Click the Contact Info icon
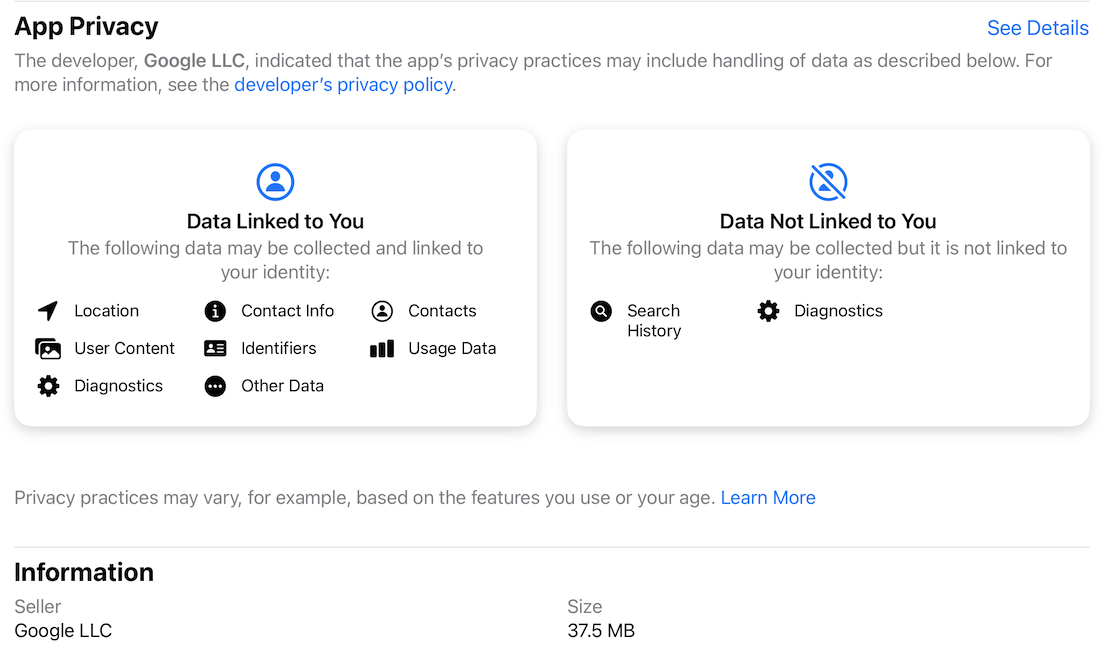1114x656 pixels. pyautogui.click(x=215, y=311)
